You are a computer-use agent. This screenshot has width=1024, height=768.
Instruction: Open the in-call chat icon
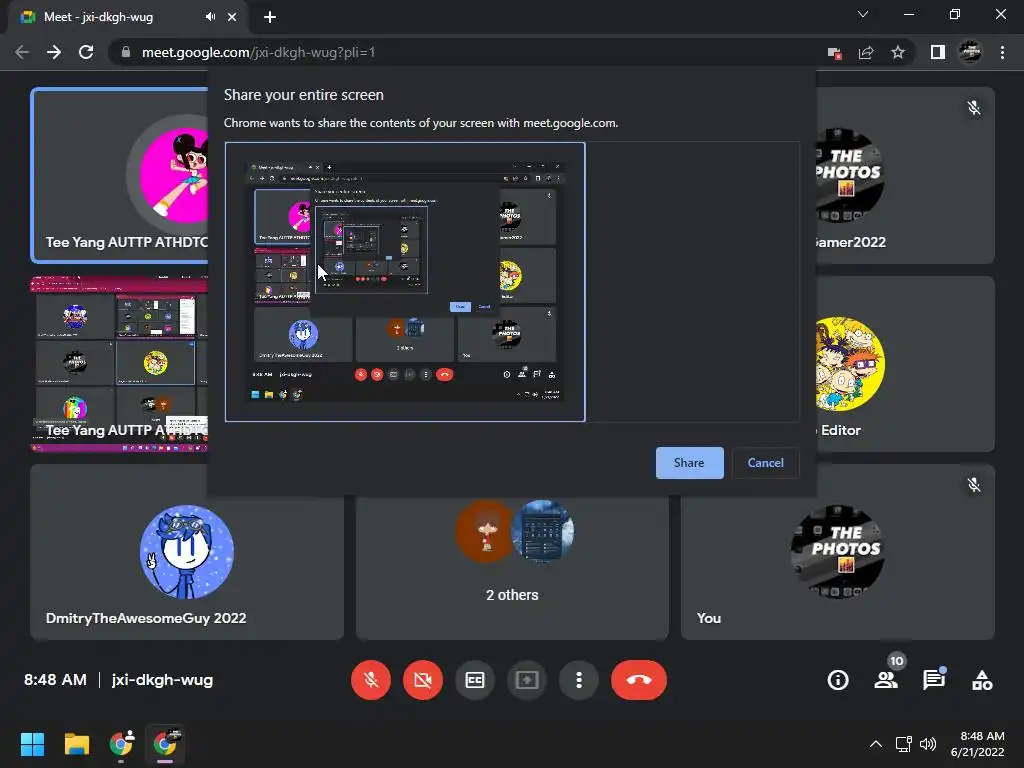(934, 680)
